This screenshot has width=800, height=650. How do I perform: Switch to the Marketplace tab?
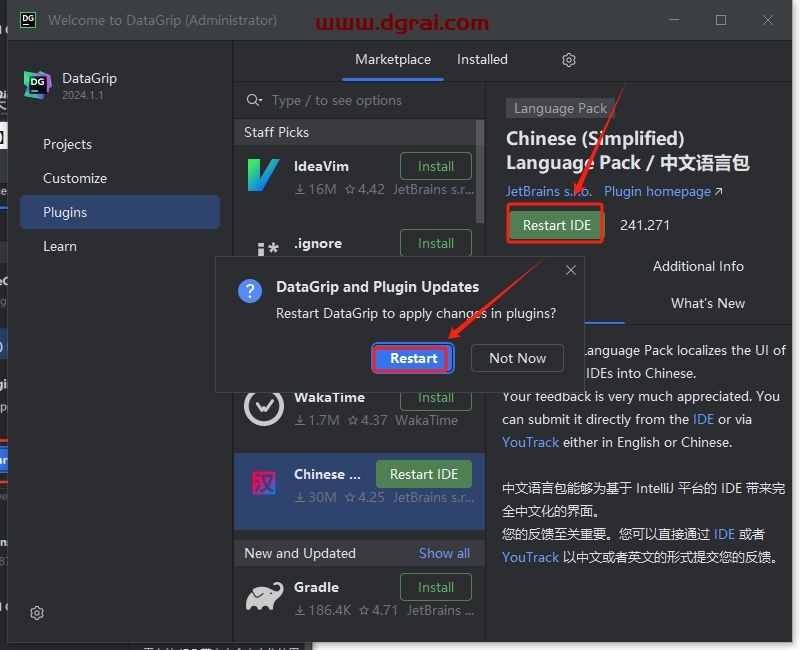pyautogui.click(x=393, y=60)
